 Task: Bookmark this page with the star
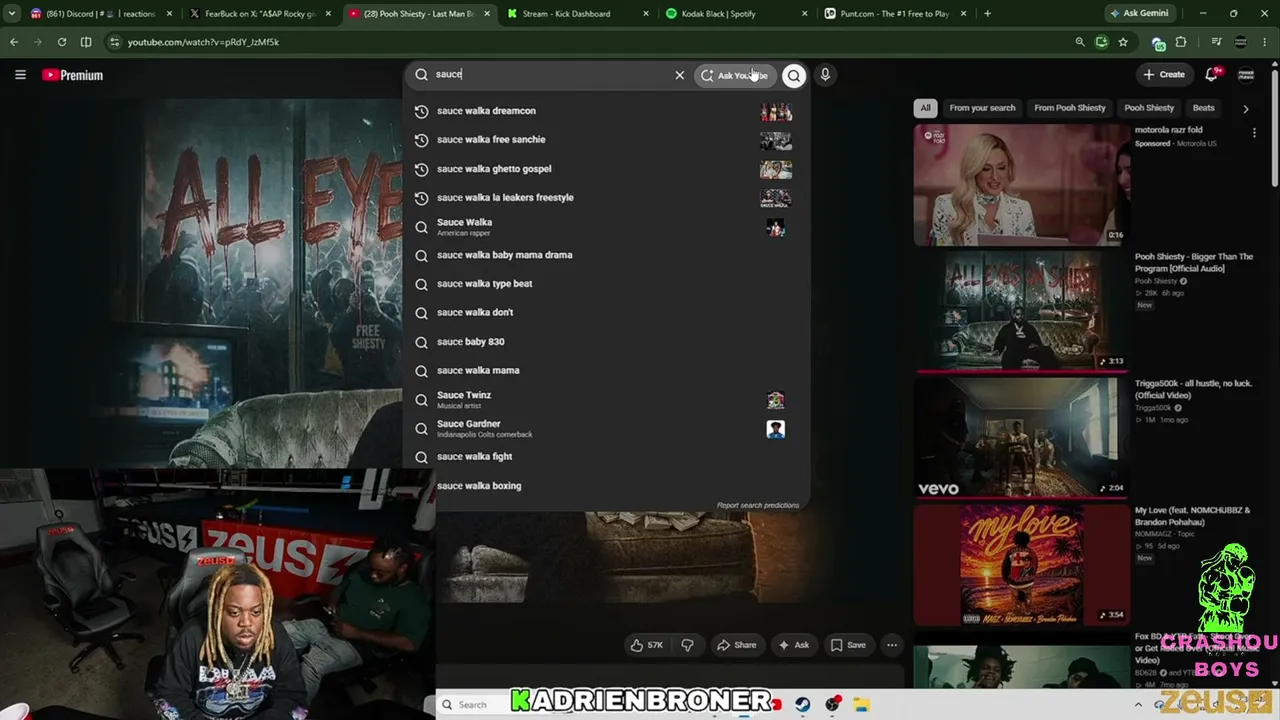[x=1123, y=42]
